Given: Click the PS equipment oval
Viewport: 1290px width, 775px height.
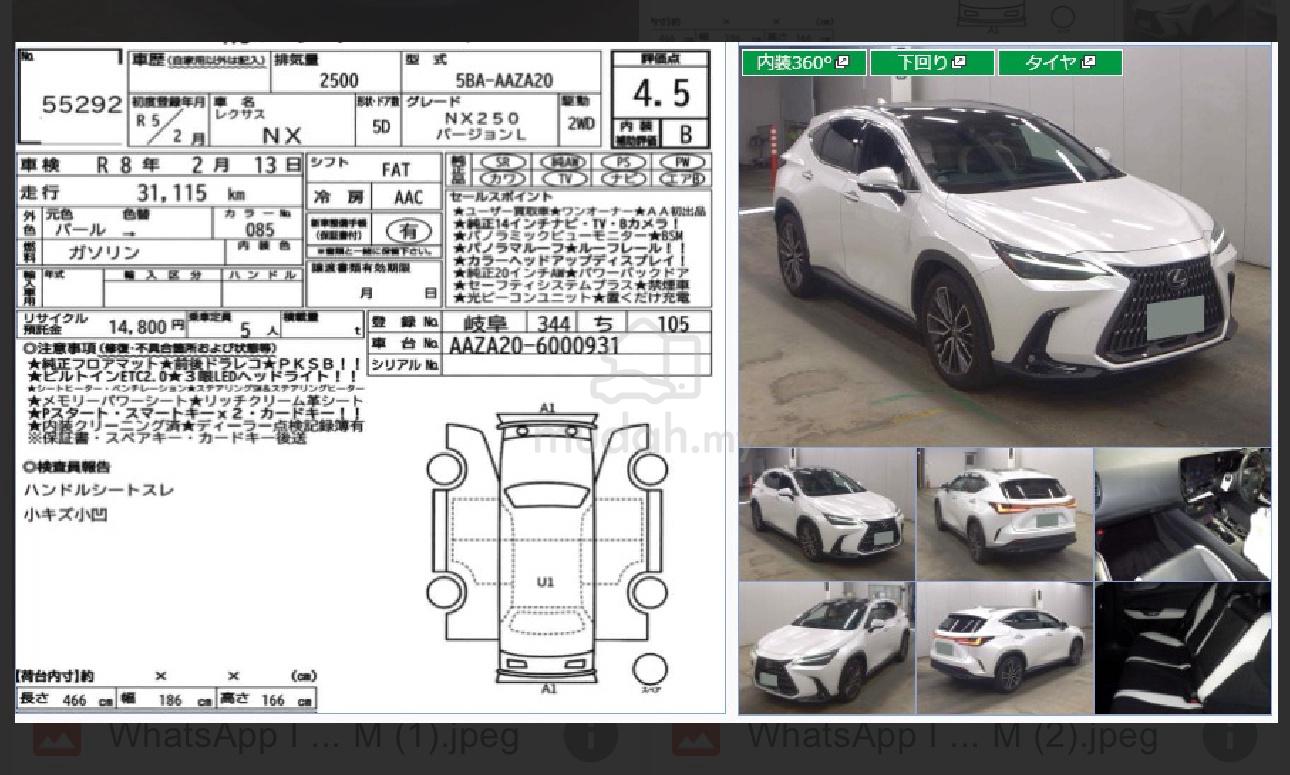Looking at the screenshot, I should (x=623, y=162).
